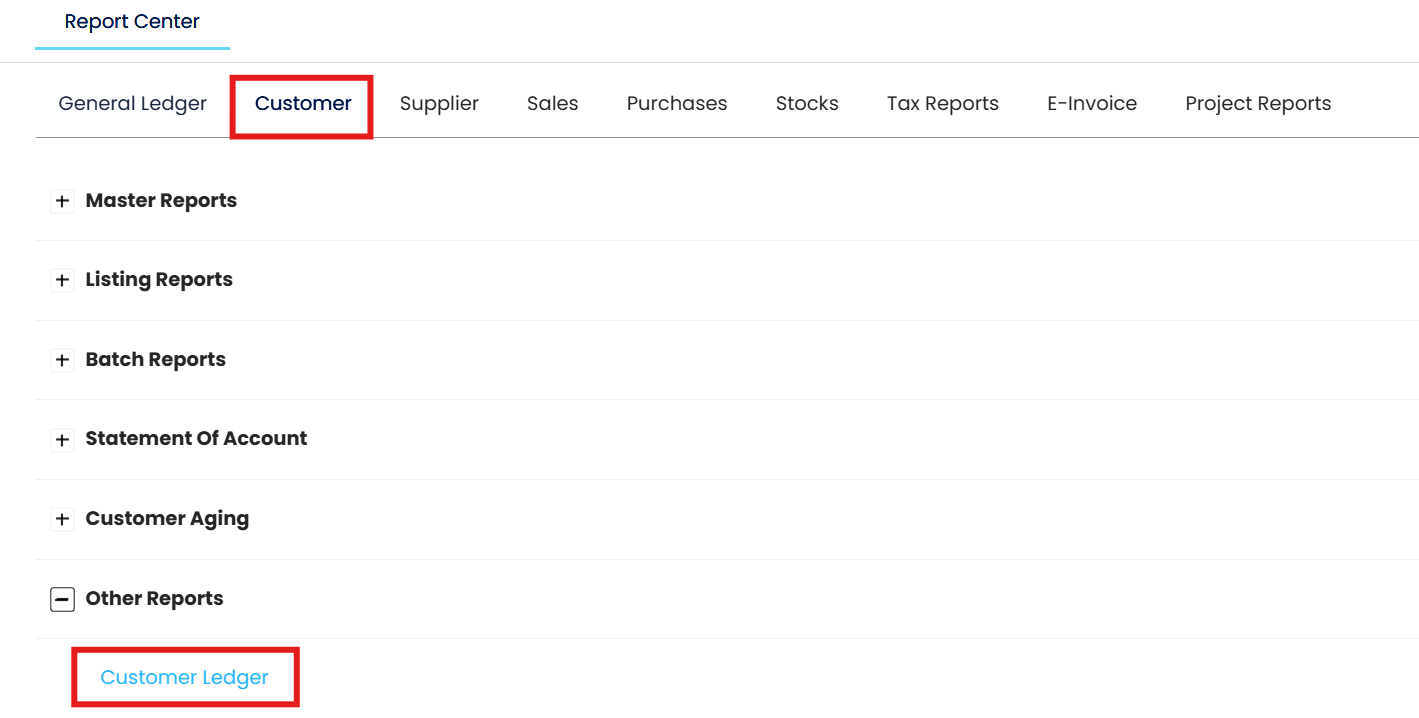
Task: Click the Report Center header tab
Action: [132, 21]
